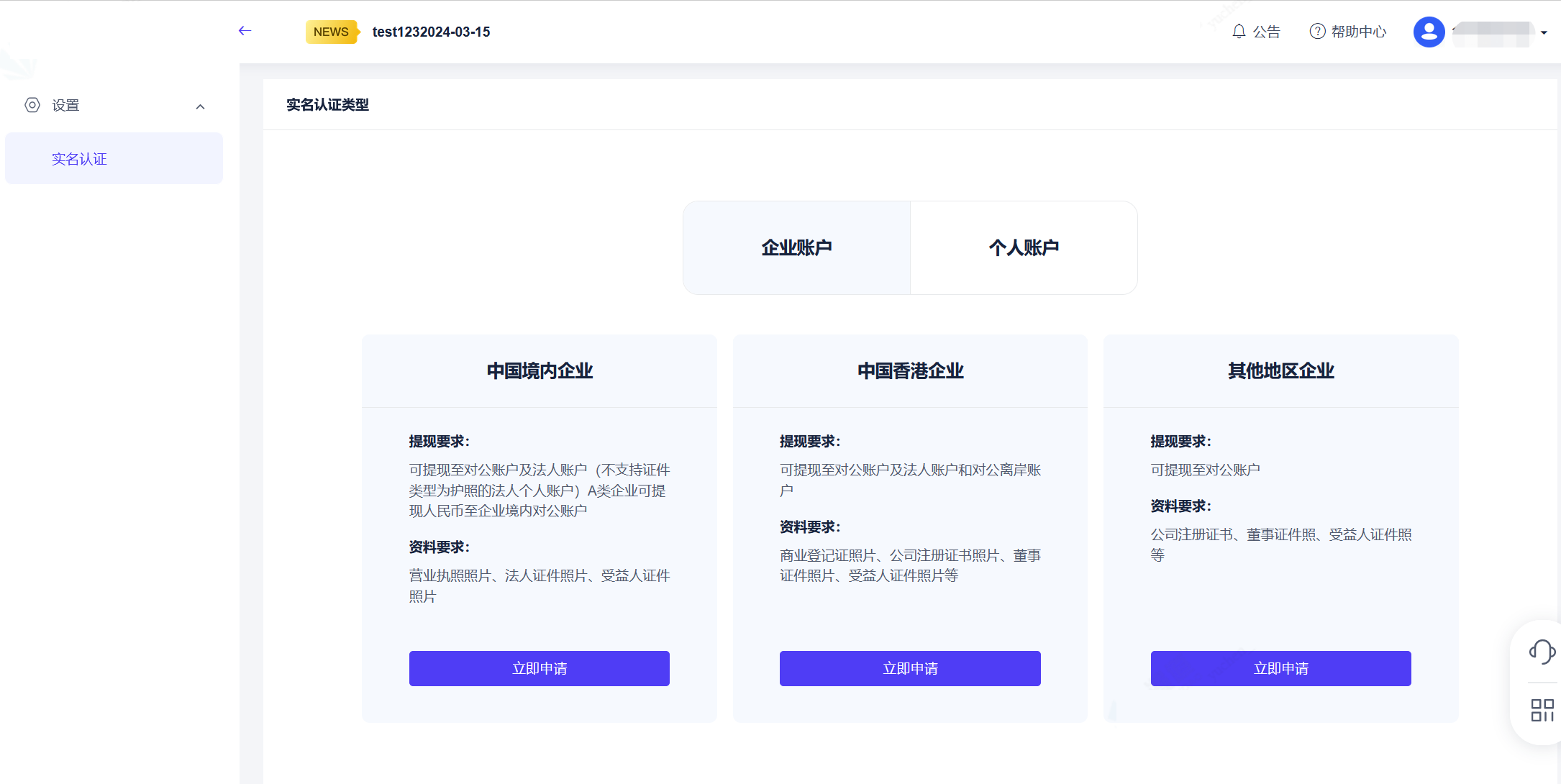Click the 中国境内企业 card title
Viewport: 1561px width, 784px height.
coord(540,371)
